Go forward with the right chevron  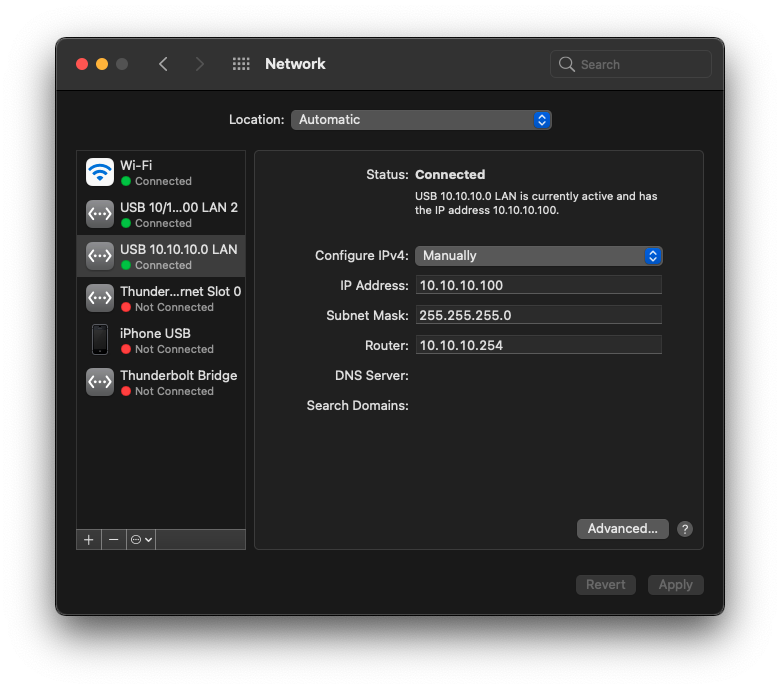point(199,64)
